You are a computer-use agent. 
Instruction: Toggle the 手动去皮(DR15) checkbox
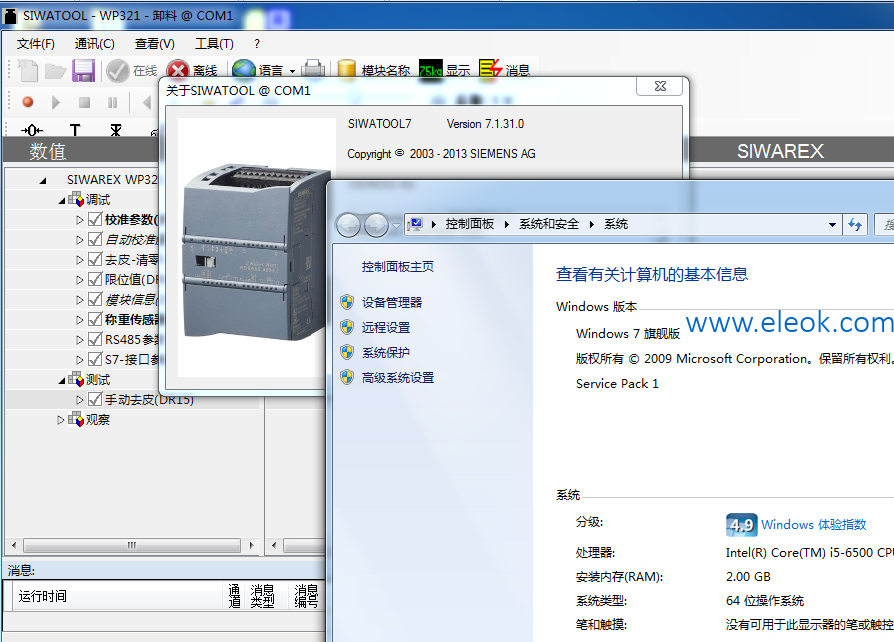(95, 399)
